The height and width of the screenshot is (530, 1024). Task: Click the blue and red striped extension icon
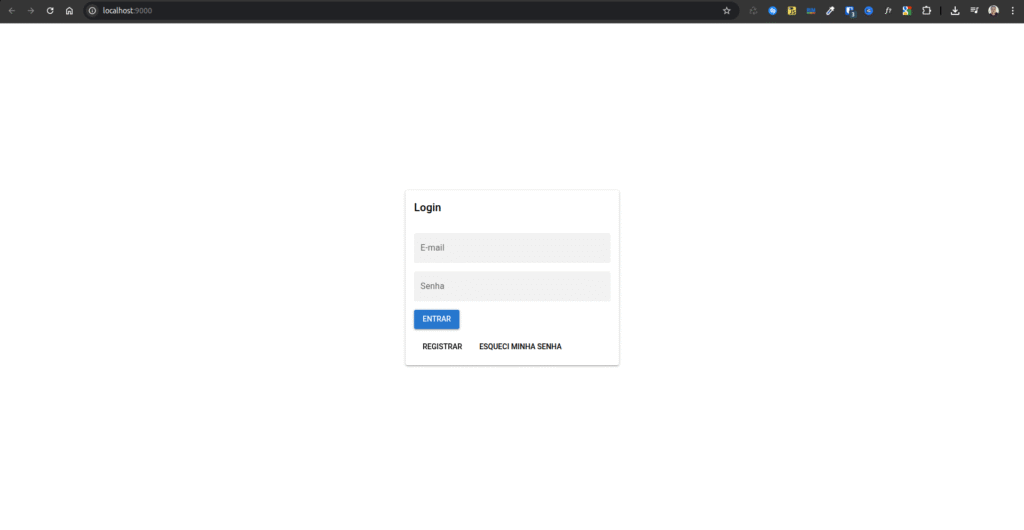tap(811, 10)
